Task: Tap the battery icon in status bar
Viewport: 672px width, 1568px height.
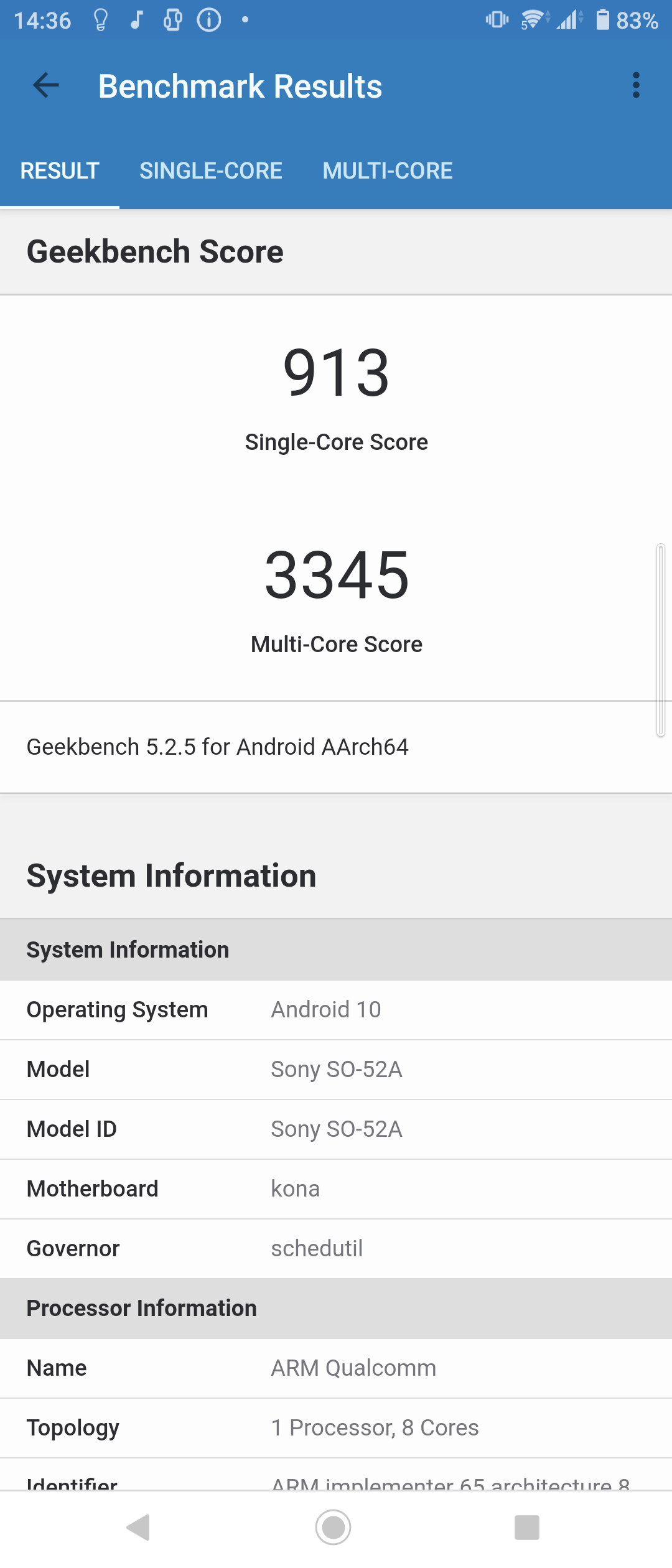Action: coord(602,20)
